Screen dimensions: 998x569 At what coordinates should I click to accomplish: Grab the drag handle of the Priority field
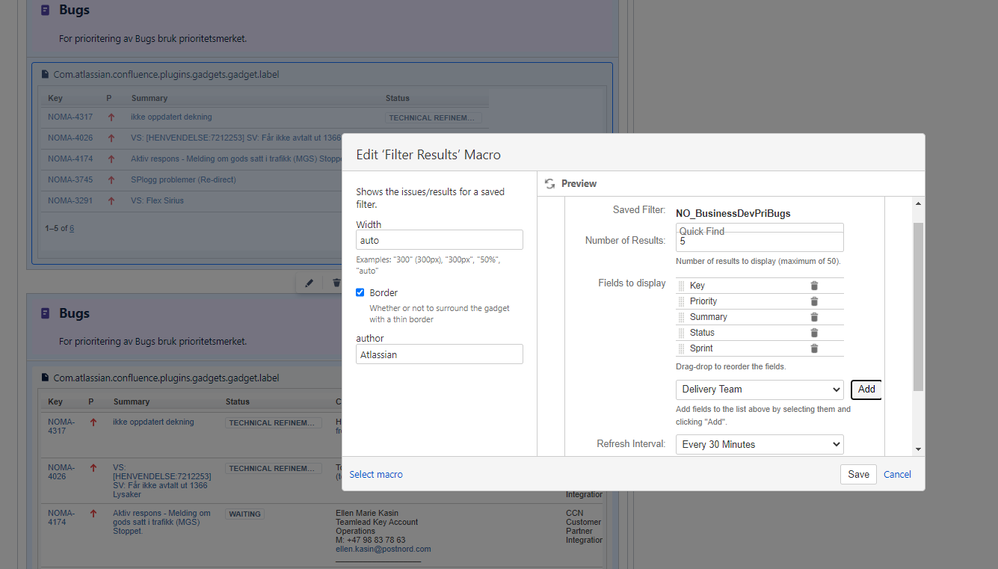coord(682,301)
